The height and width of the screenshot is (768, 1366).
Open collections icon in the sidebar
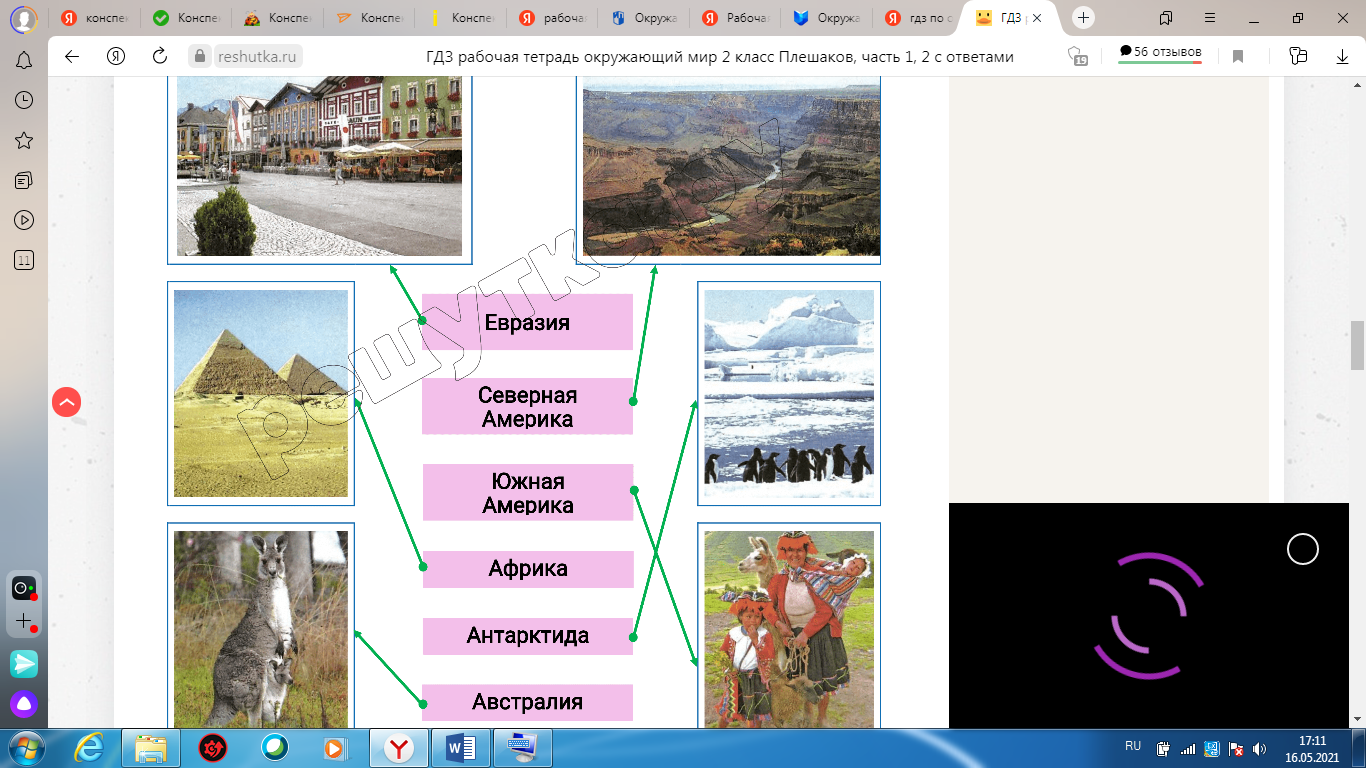pyautogui.click(x=24, y=180)
